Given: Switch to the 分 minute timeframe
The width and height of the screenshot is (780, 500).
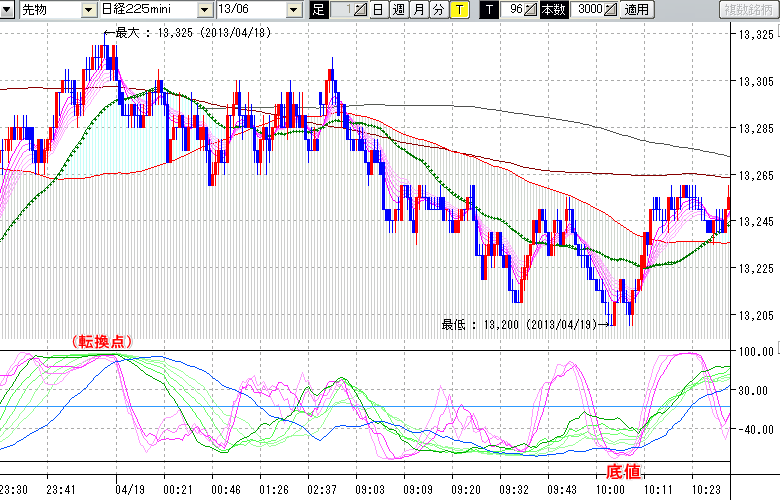Looking at the screenshot, I should coord(437,10).
